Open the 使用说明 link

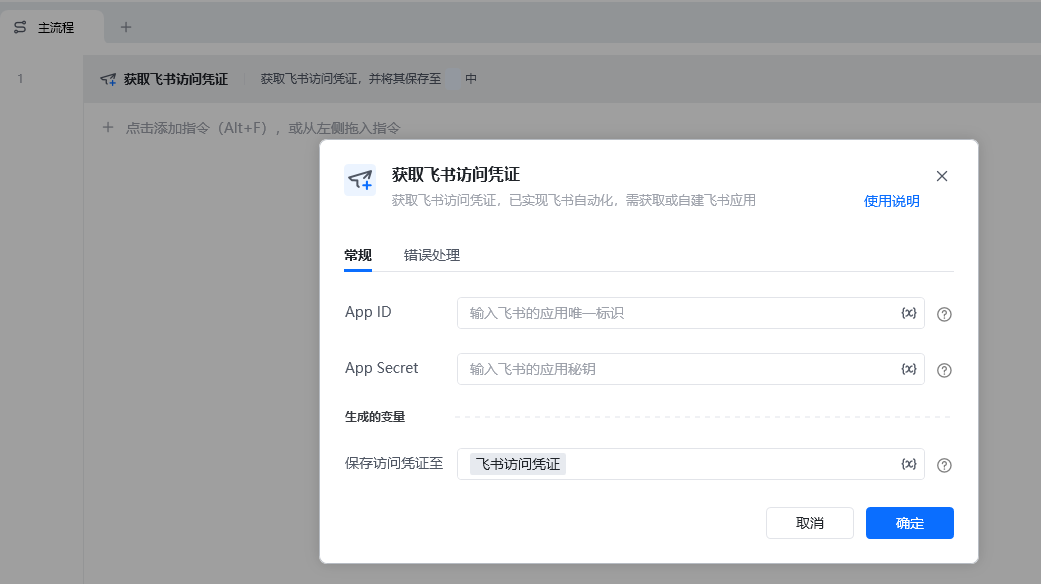coord(891,201)
